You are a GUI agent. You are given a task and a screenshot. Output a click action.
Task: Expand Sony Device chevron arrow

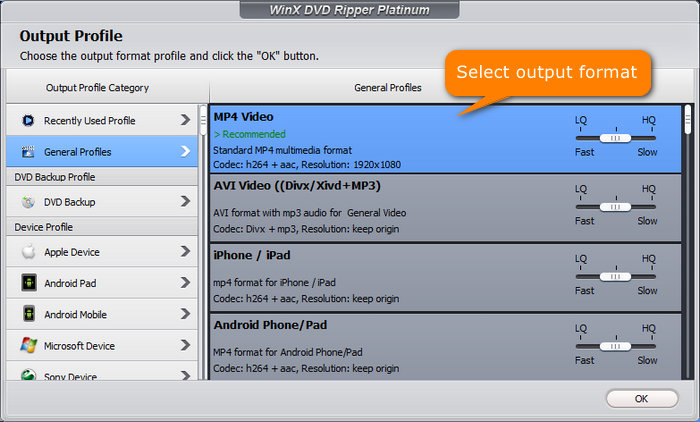[185, 376]
